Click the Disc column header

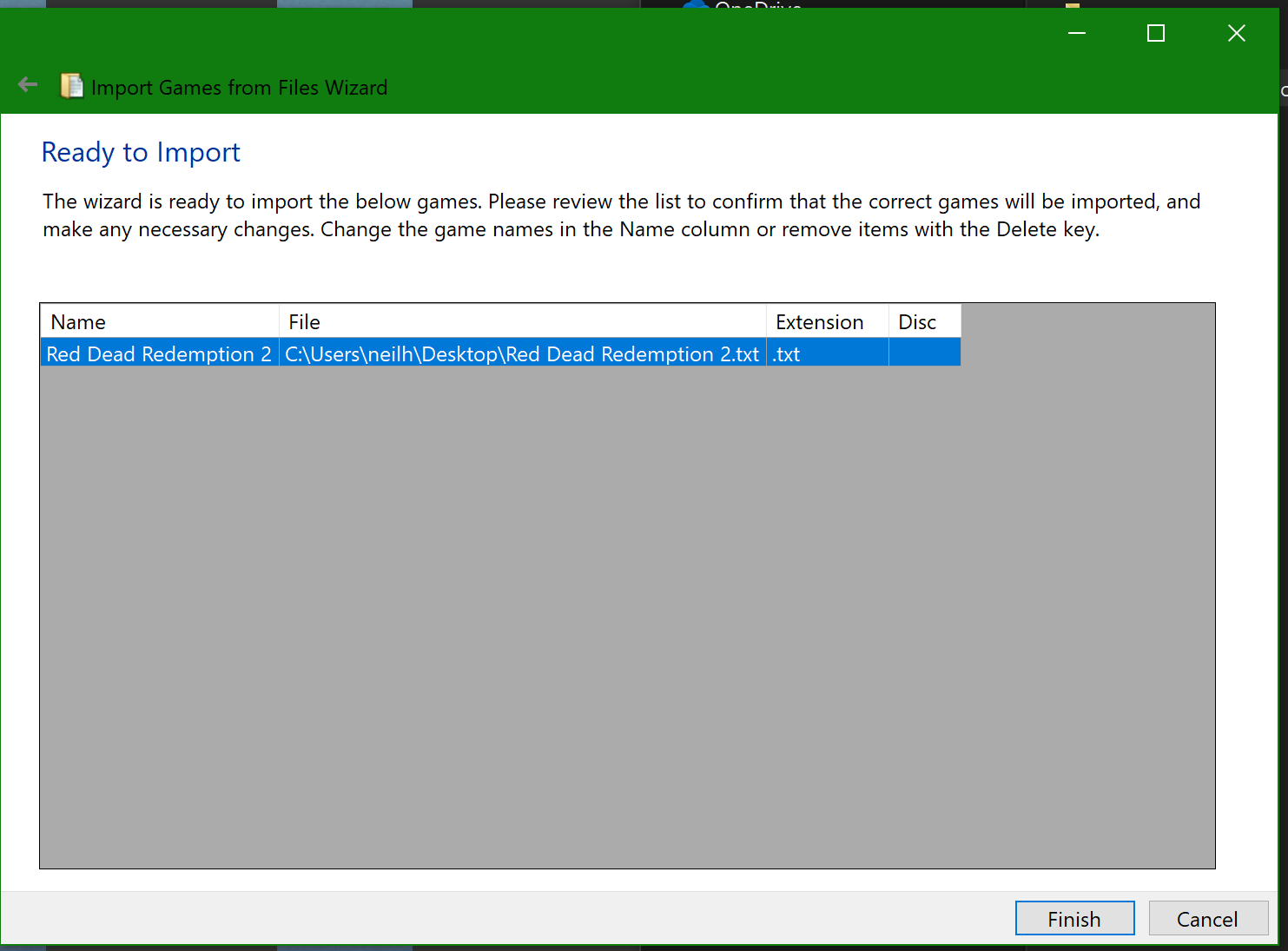pyautogui.click(x=925, y=321)
